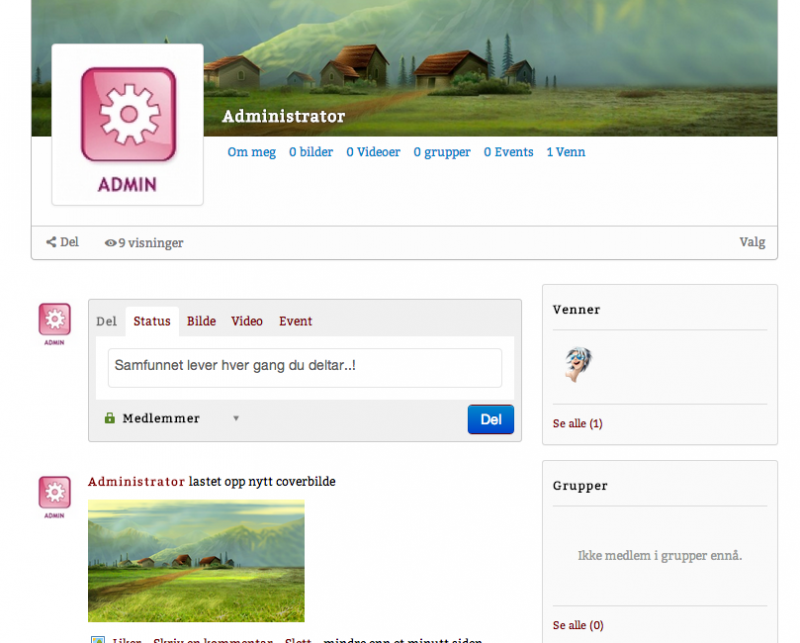Click the Venner panel heading
Viewport: 800px width, 643px height.
point(577,310)
